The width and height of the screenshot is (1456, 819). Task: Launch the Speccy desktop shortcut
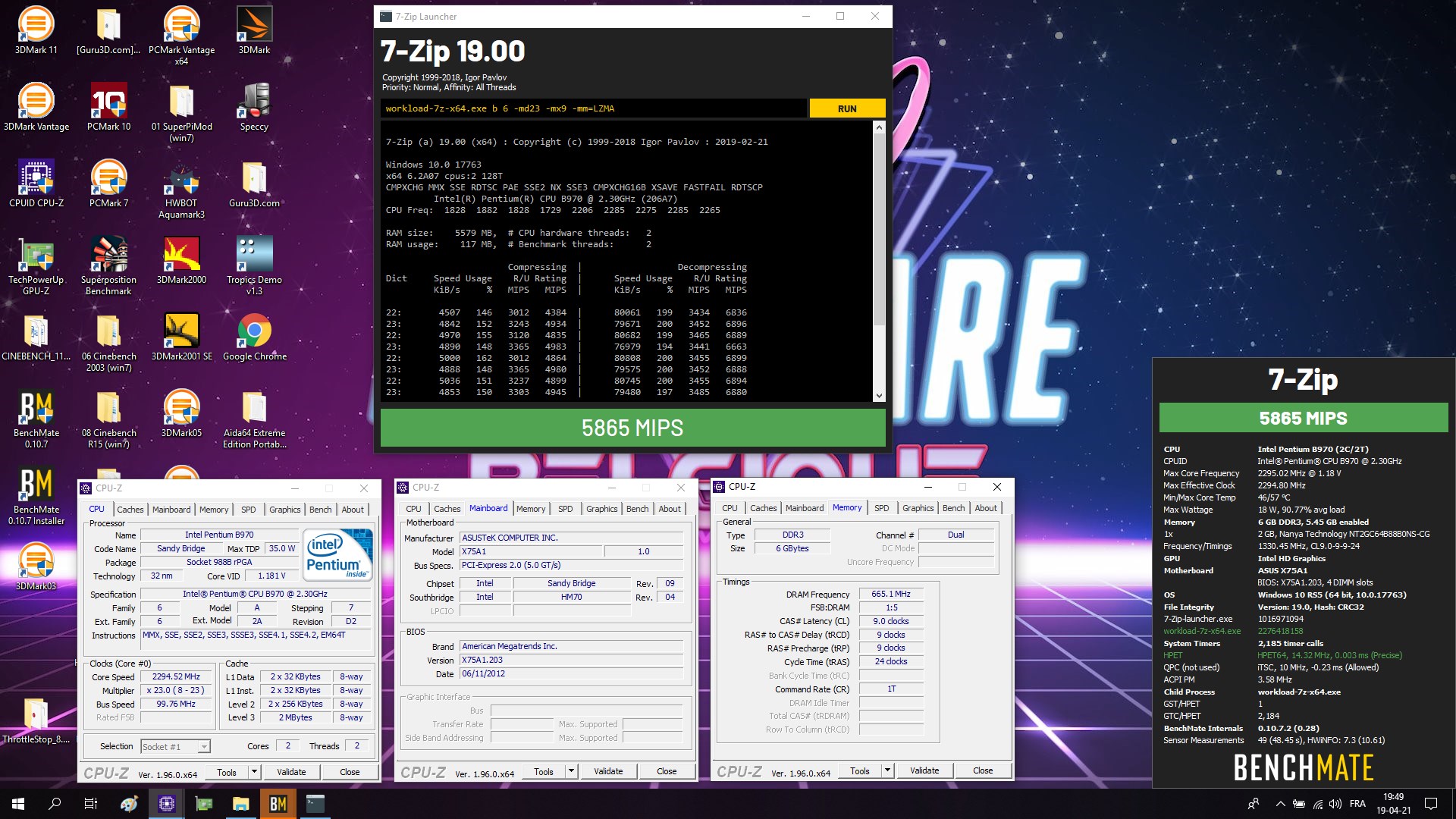tap(254, 107)
